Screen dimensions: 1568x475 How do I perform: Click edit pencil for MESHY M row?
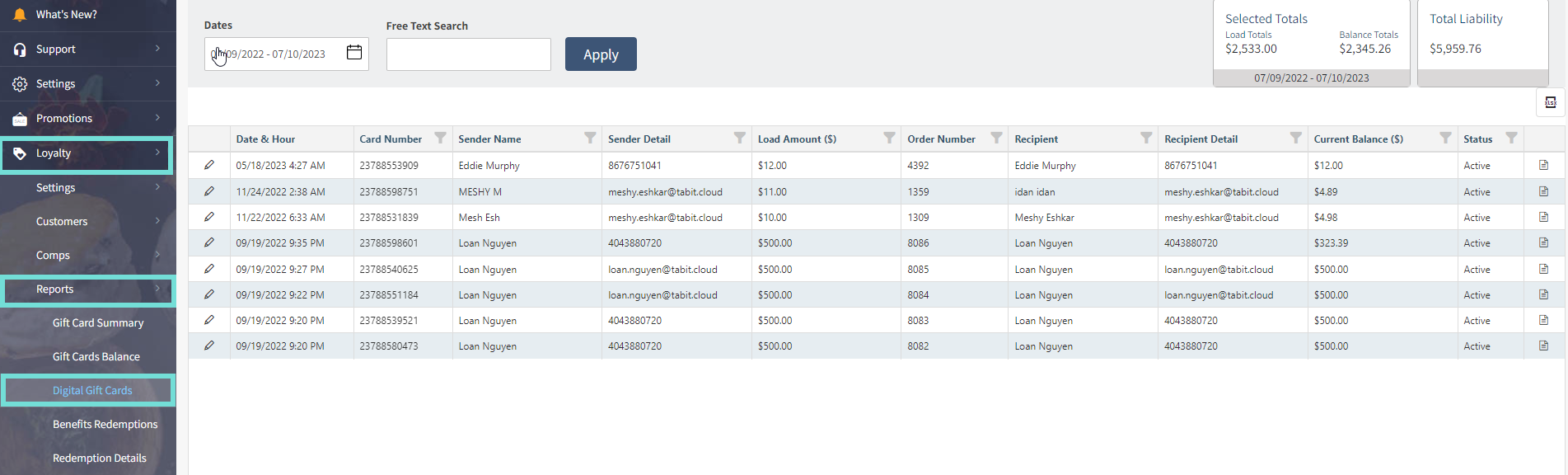click(209, 191)
